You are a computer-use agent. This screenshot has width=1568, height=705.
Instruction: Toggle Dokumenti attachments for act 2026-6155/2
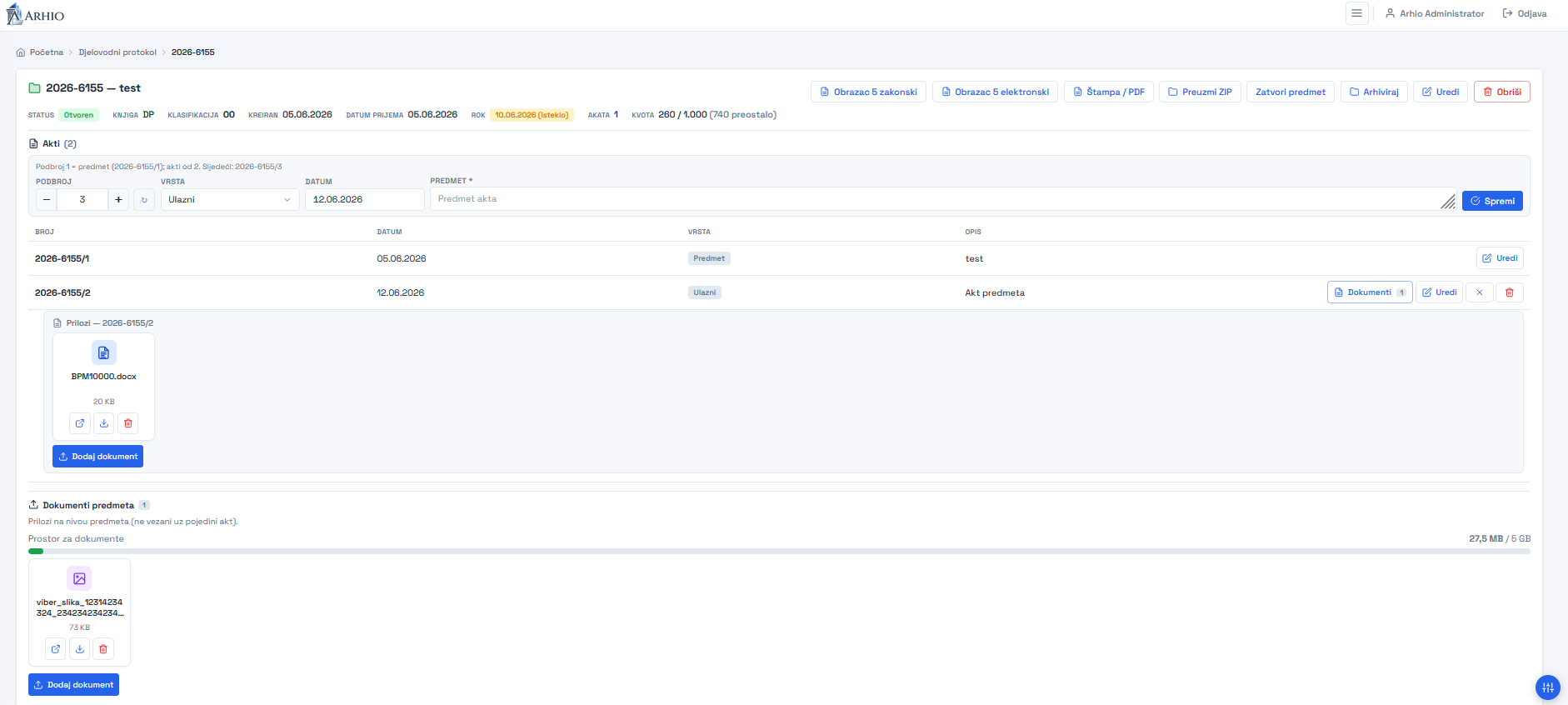pyautogui.click(x=1370, y=292)
